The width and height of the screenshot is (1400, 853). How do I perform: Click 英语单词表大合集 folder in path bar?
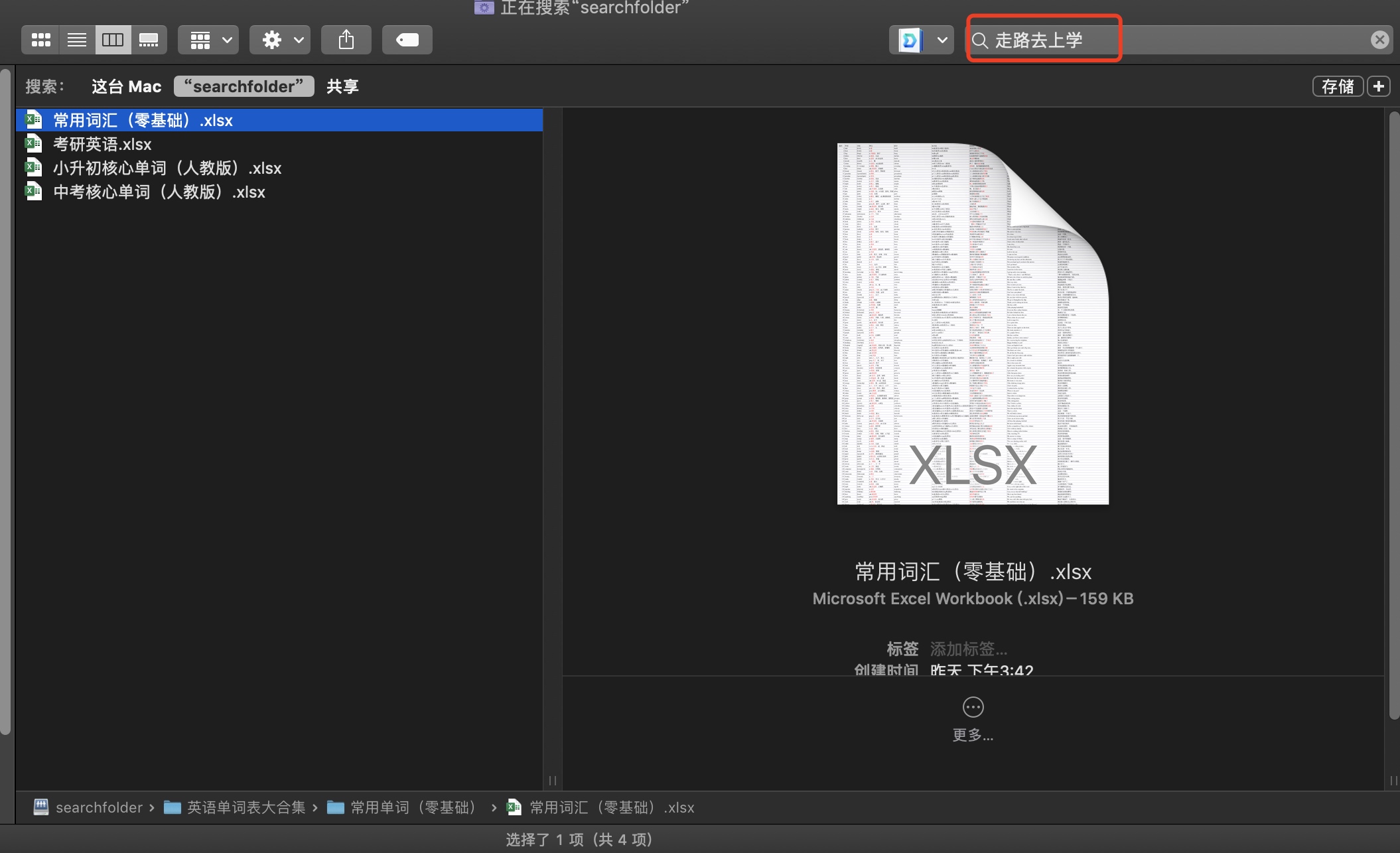(x=235, y=807)
